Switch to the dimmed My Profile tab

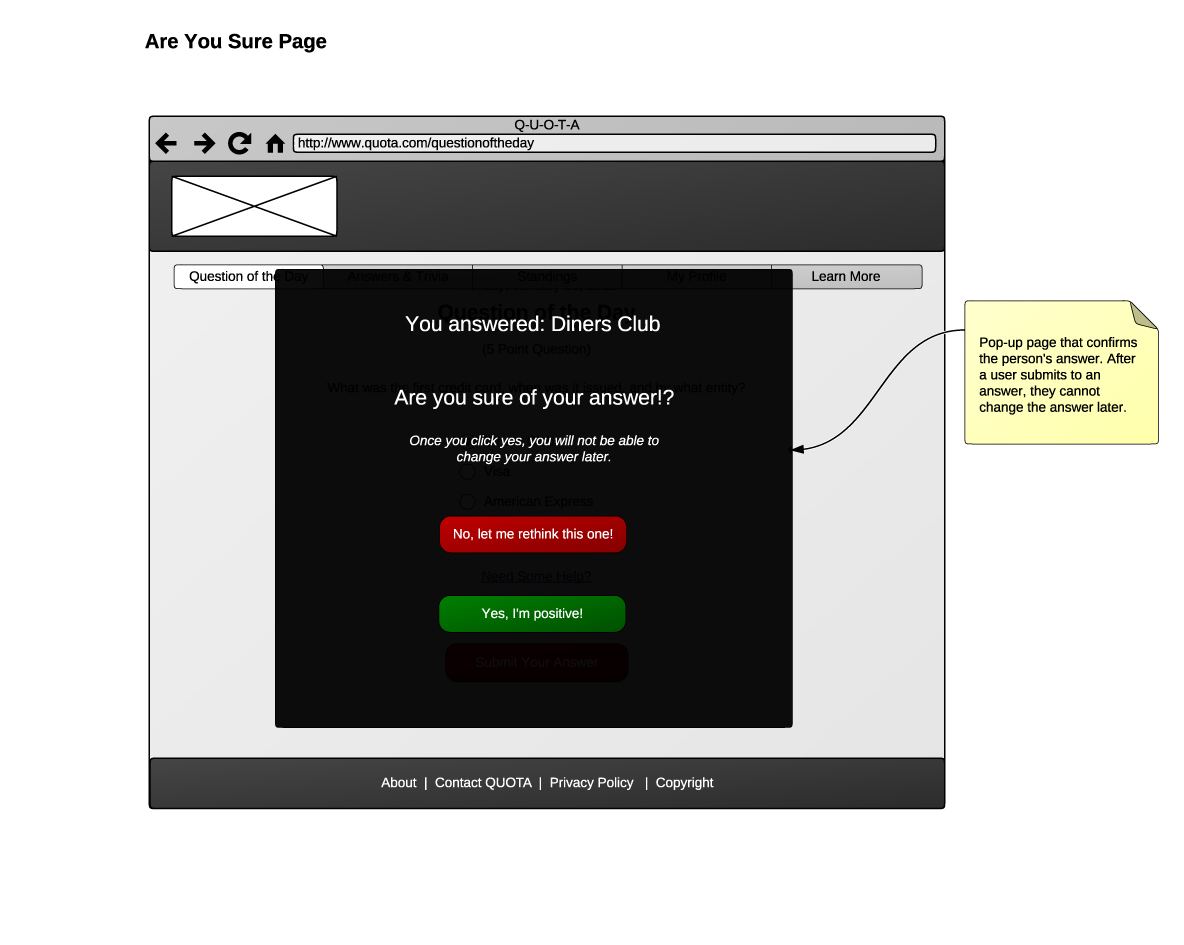coord(697,276)
